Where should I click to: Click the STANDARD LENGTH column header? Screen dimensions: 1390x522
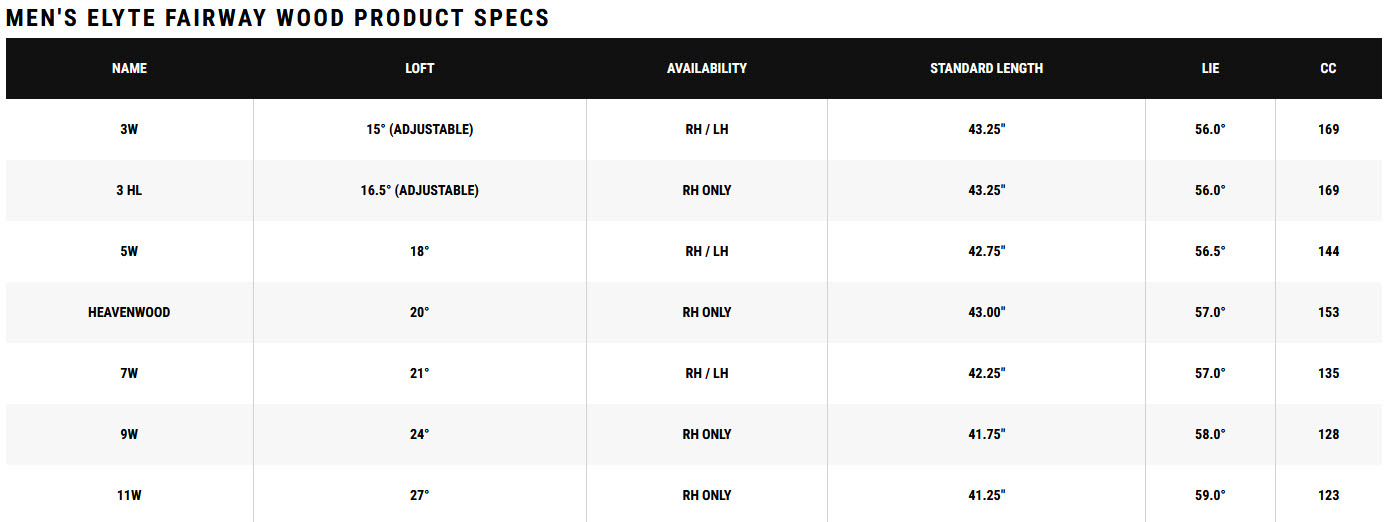[986, 69]
